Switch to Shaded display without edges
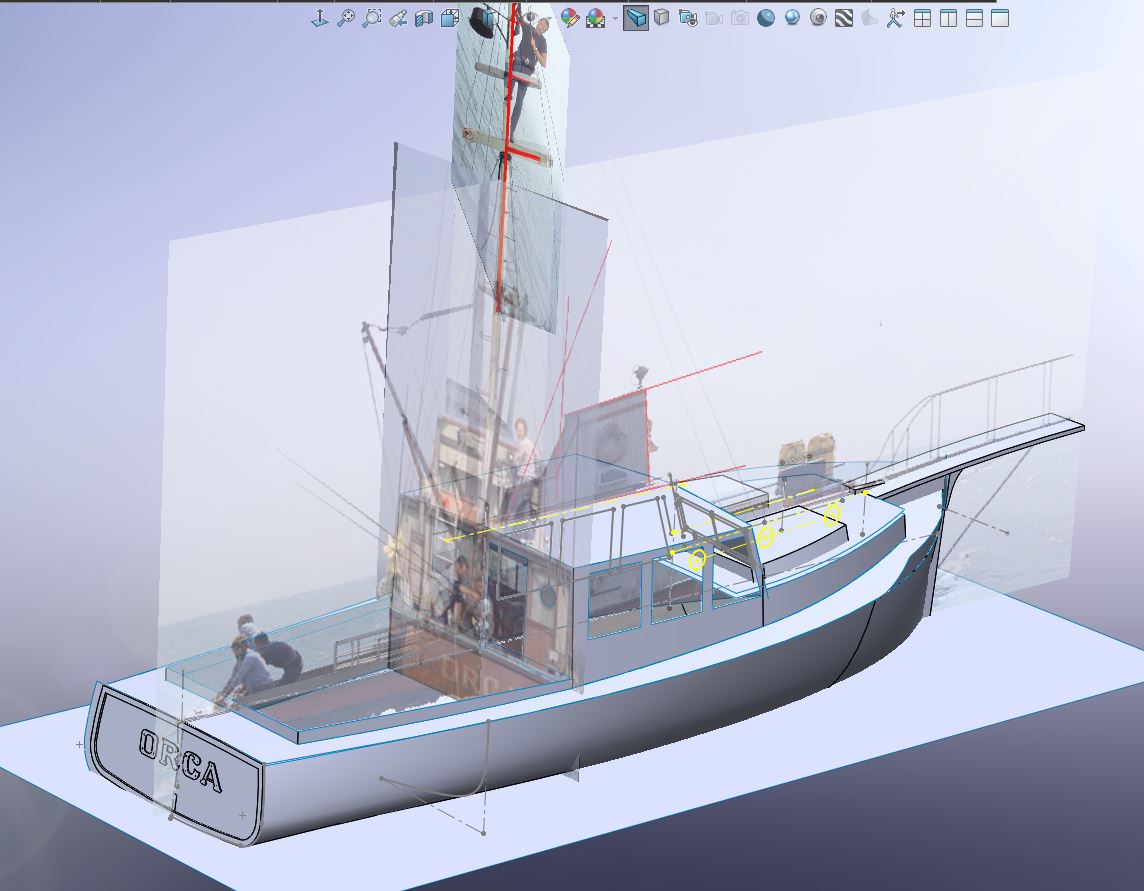 pos(662,18)
